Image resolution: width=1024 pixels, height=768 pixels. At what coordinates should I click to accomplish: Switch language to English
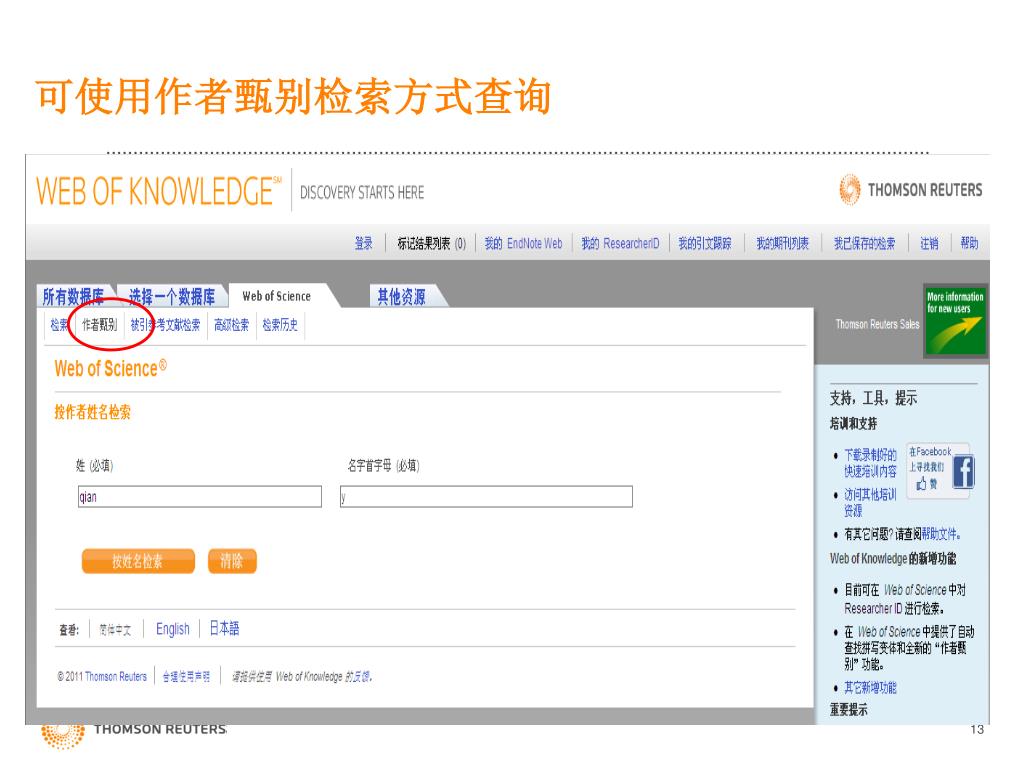pos(172,629)
